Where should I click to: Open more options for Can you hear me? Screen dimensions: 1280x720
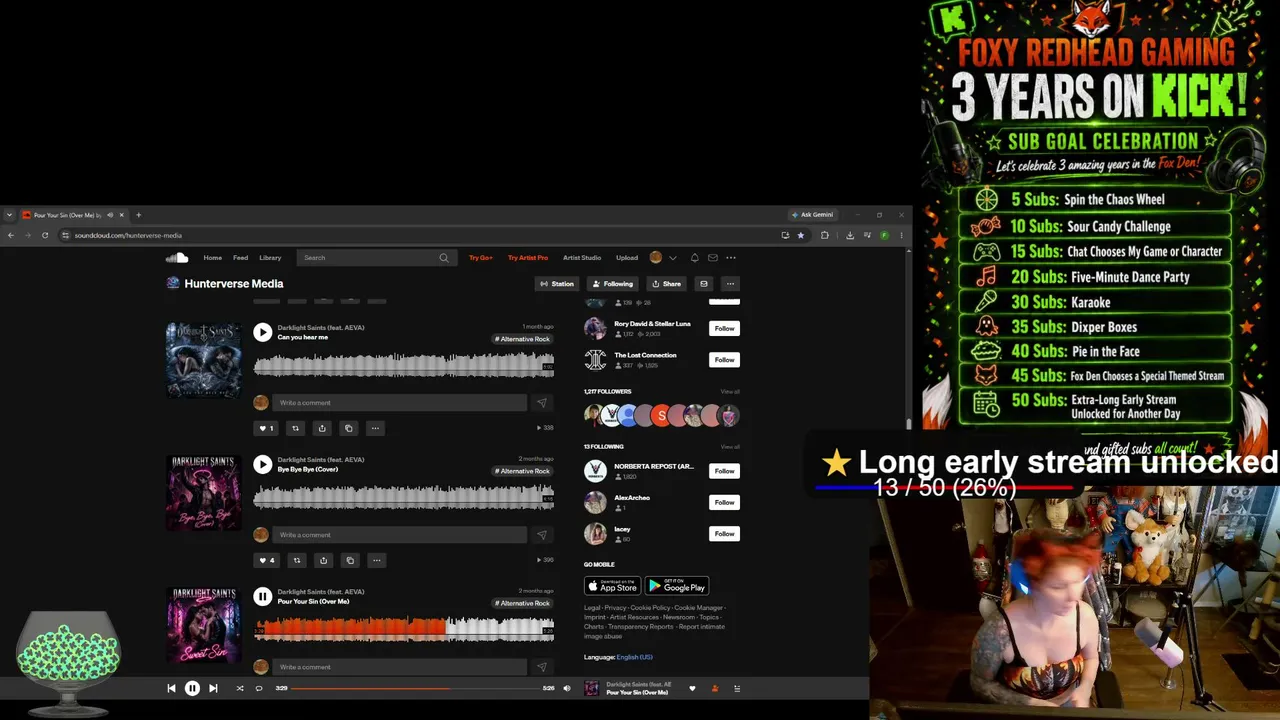375,428
